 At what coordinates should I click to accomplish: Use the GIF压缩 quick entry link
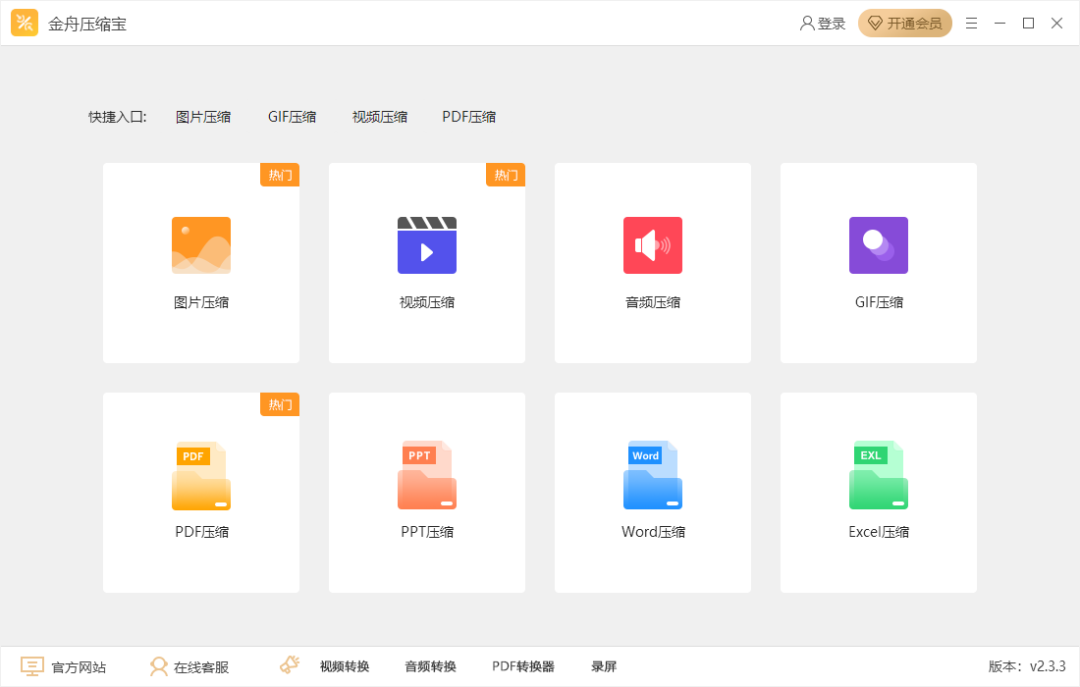[x=292, y=117]
